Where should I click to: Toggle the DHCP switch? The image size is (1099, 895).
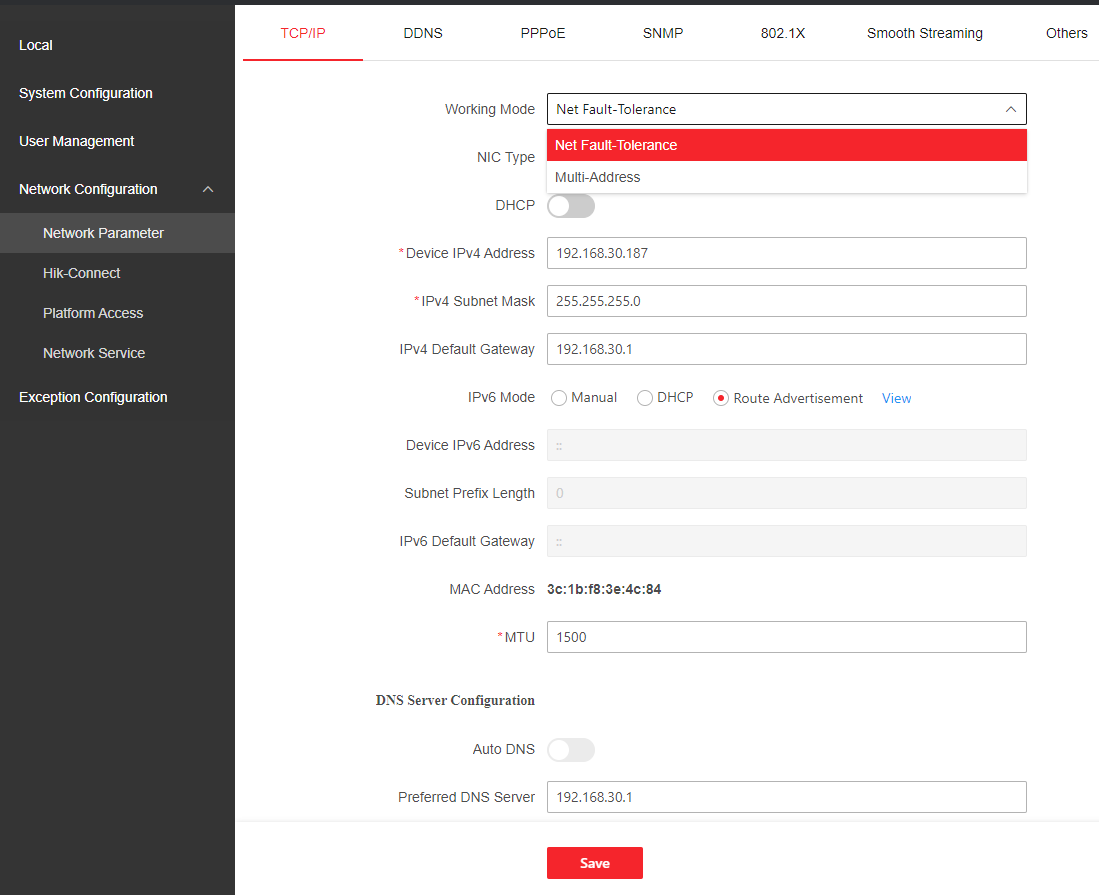(570, 206)
